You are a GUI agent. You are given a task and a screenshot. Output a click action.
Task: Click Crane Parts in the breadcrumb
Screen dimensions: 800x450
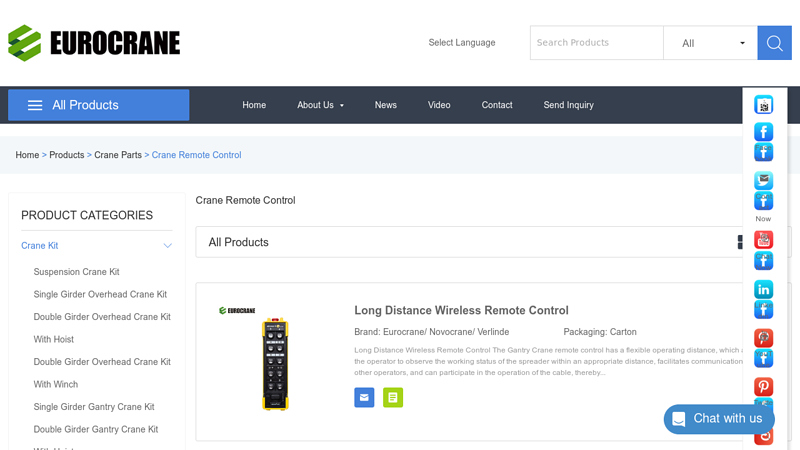pos(118,155)
